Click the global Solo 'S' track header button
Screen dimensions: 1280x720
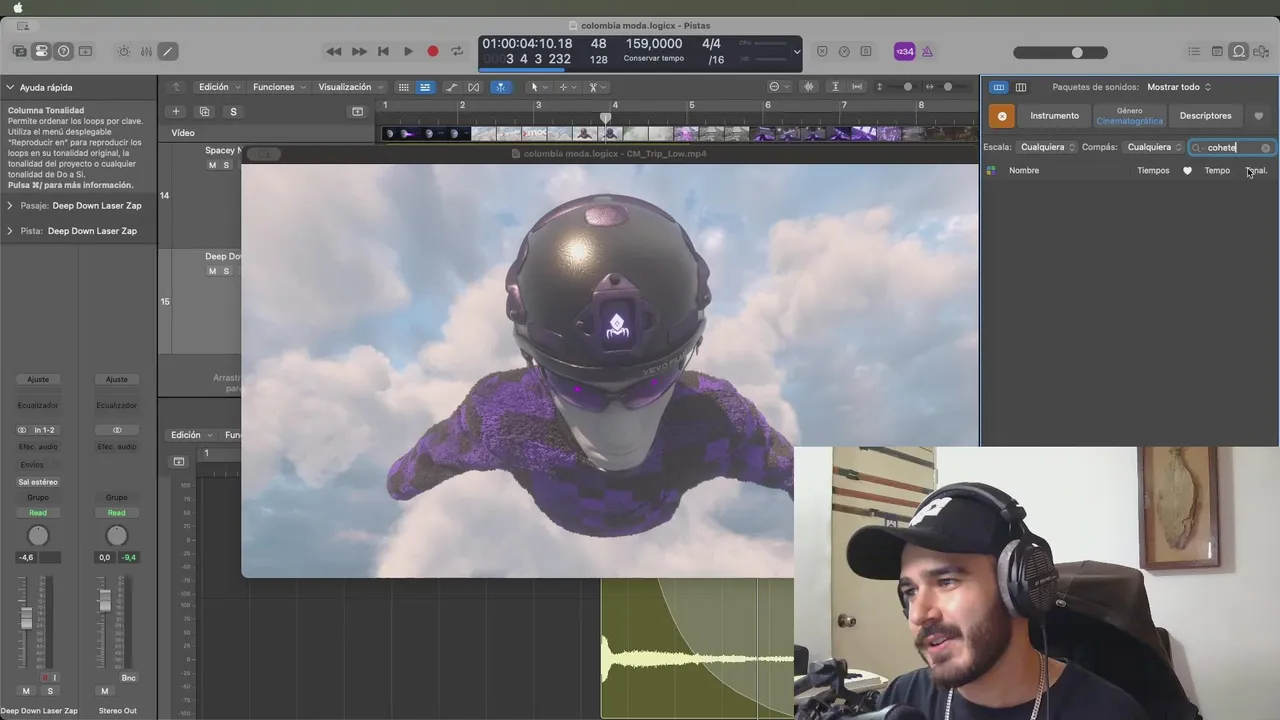pyautogui.click(x=233, y=111)
